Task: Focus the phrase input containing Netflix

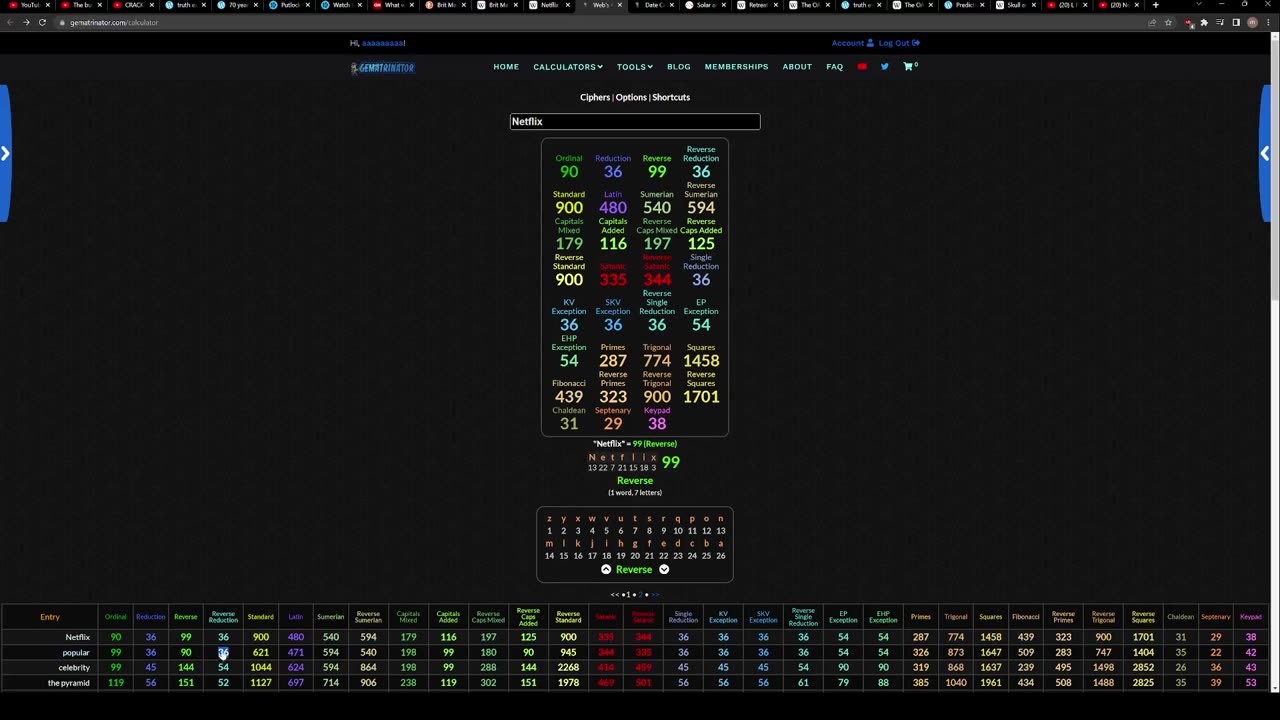Action: [x=635, y=122]
